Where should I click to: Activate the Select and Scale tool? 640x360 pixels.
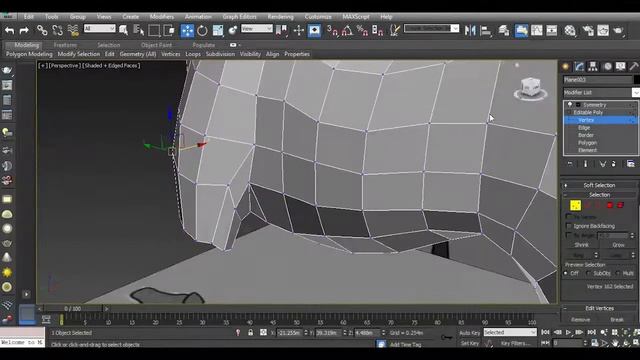tap(218, 30)
